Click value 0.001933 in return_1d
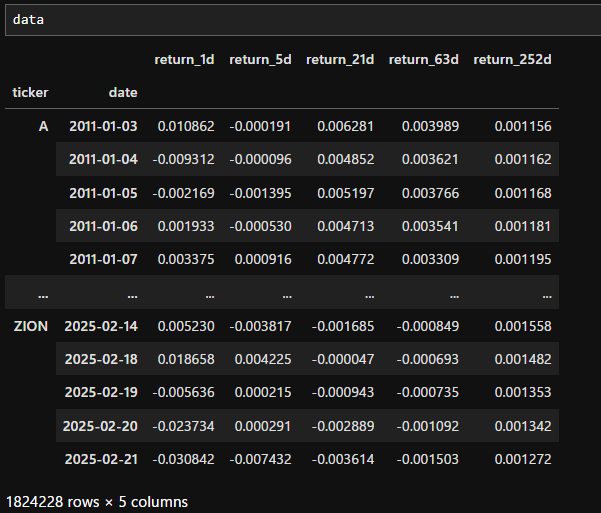 click(186, 226)
